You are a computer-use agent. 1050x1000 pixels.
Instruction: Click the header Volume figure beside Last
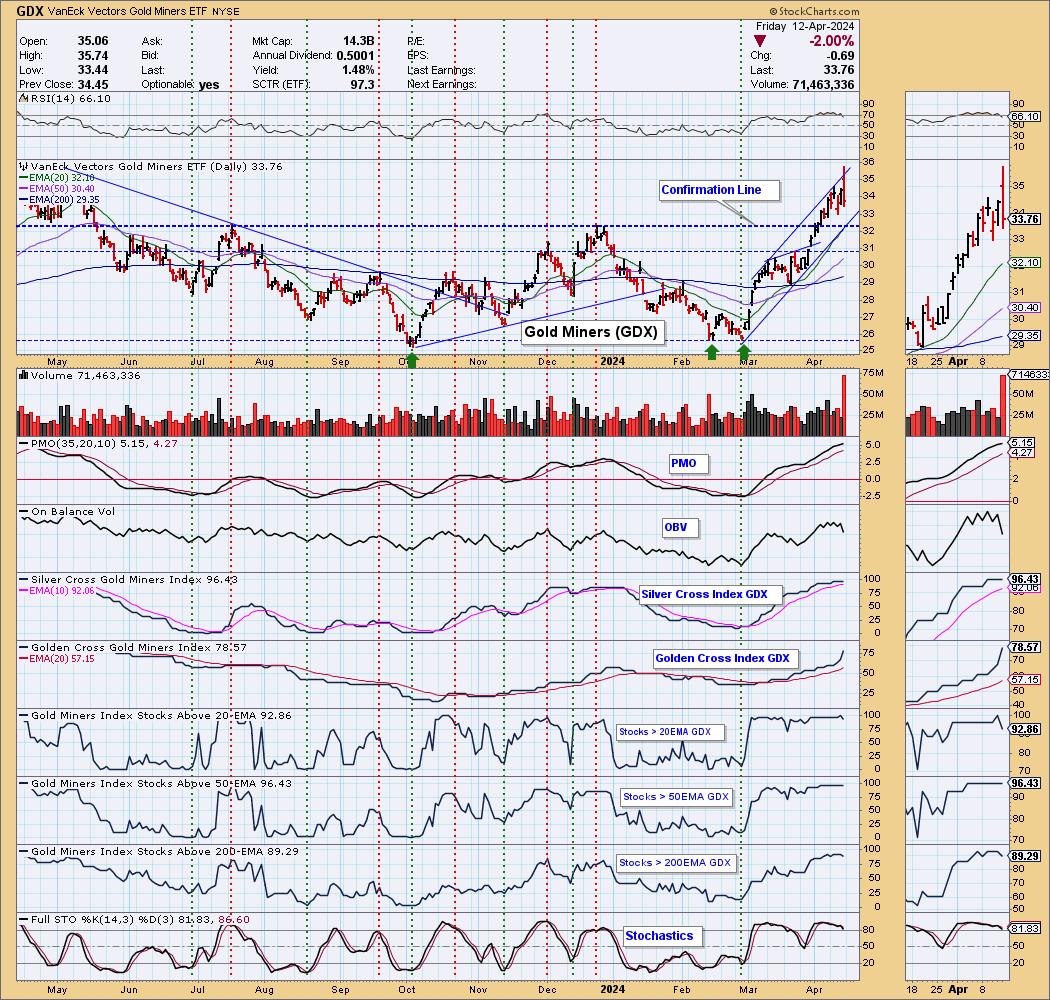click(x=823, y=84)
